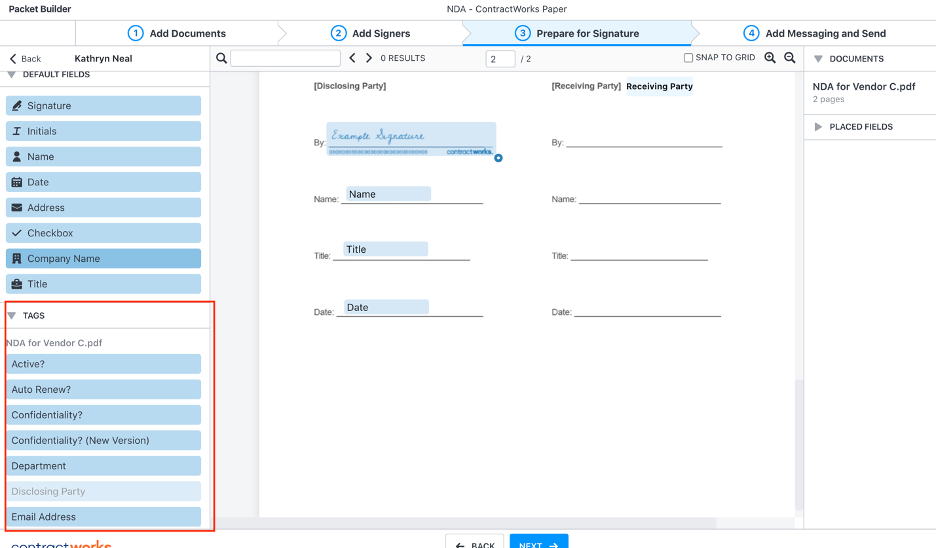Click step 1 circle icon

(136, 33)
